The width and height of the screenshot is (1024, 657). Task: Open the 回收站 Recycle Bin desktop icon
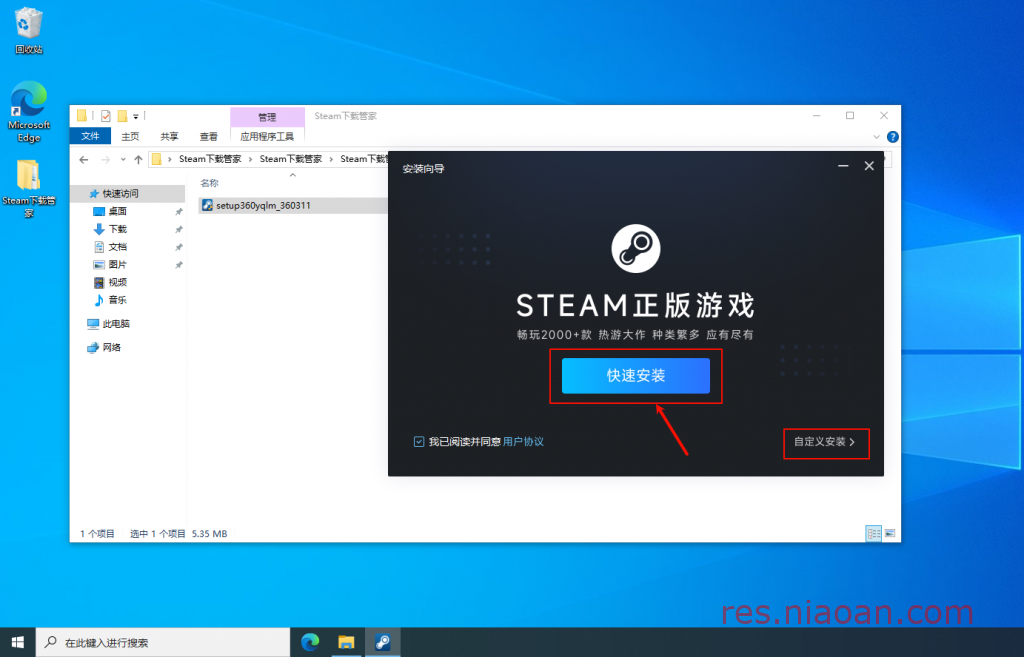tap(28, 31)
